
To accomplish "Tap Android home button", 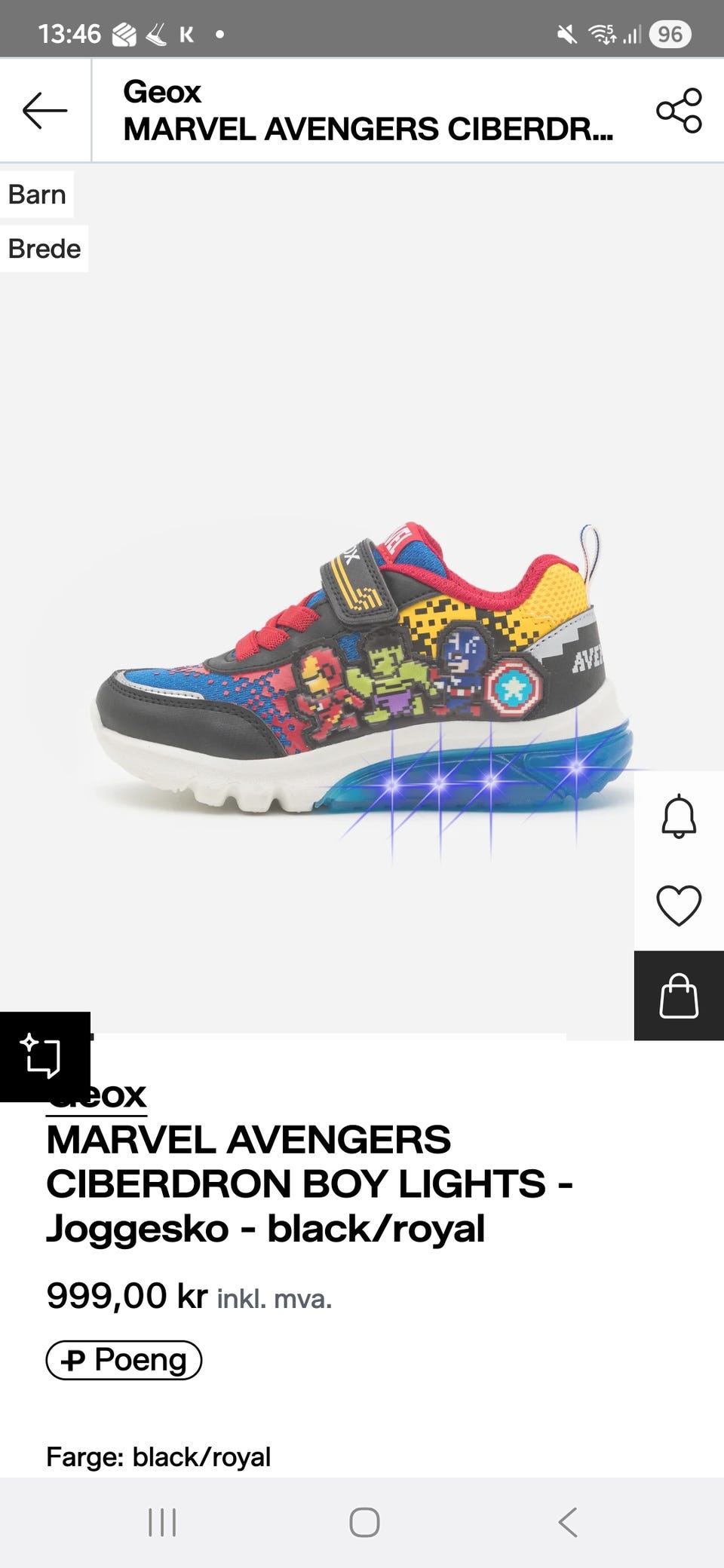I will [x=364, y=1522].
